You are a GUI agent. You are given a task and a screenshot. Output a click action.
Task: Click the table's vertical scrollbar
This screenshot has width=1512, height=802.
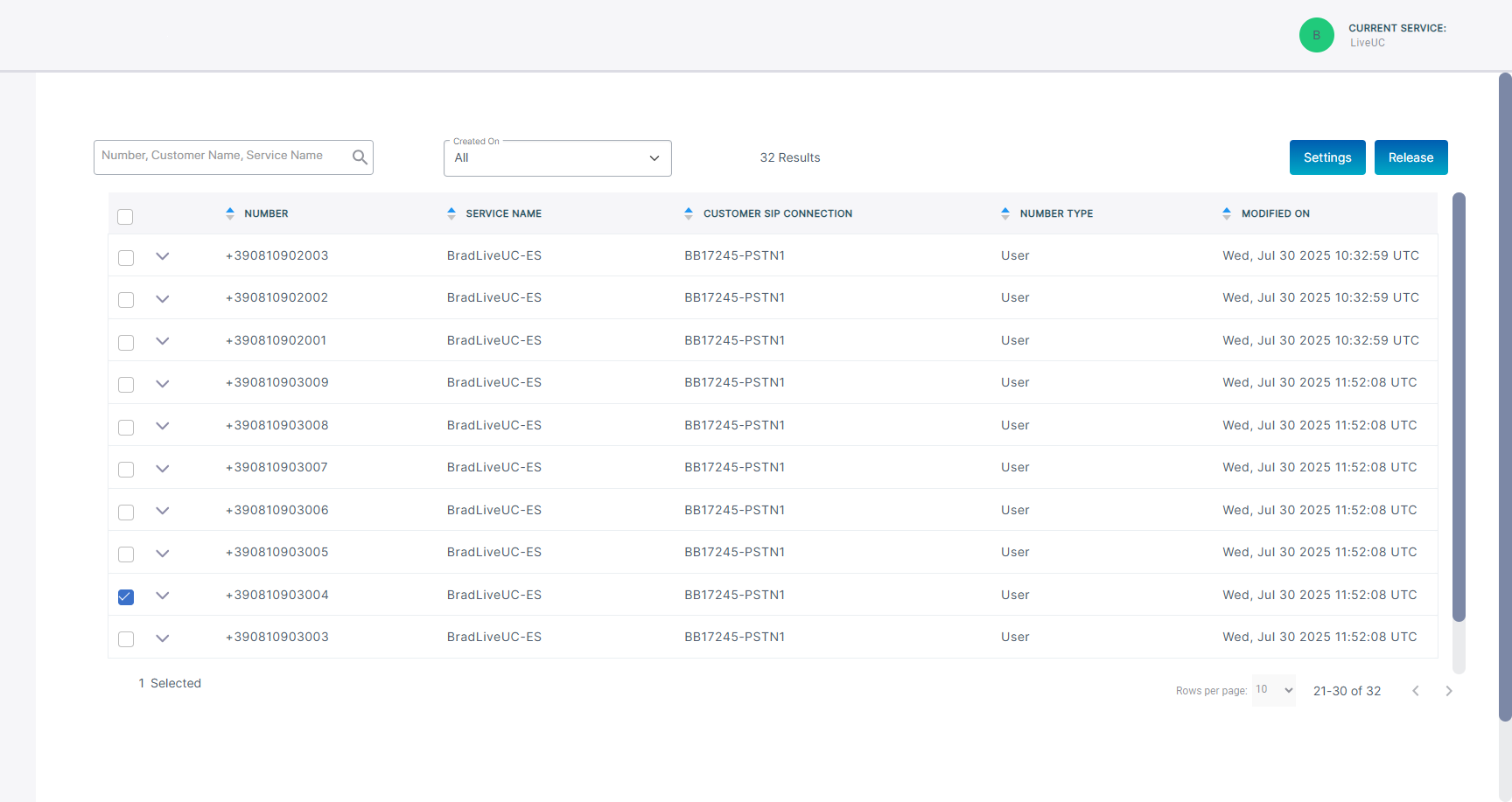[1459, 407]
